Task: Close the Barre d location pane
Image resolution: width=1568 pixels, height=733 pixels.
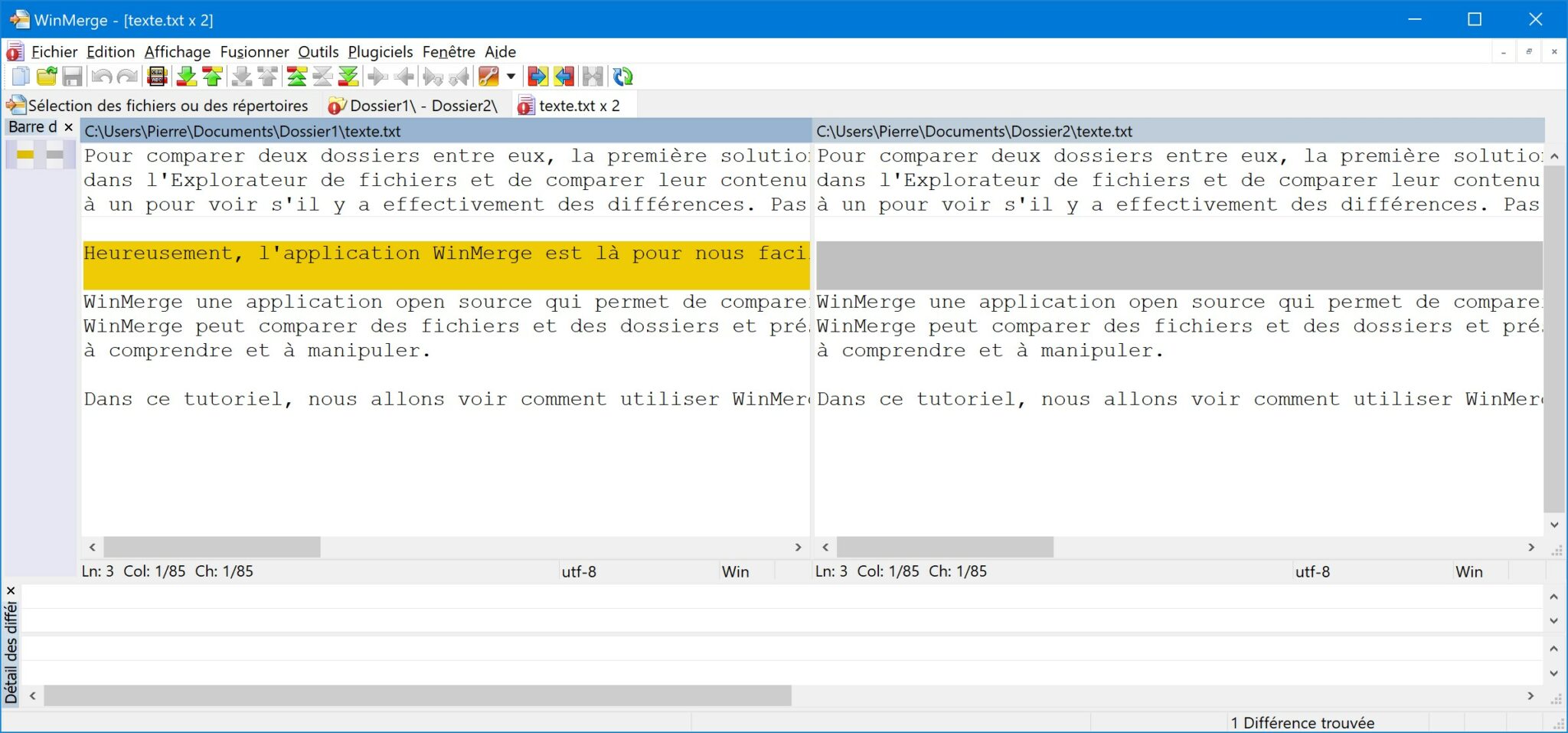Action: (x=69, y=127)
